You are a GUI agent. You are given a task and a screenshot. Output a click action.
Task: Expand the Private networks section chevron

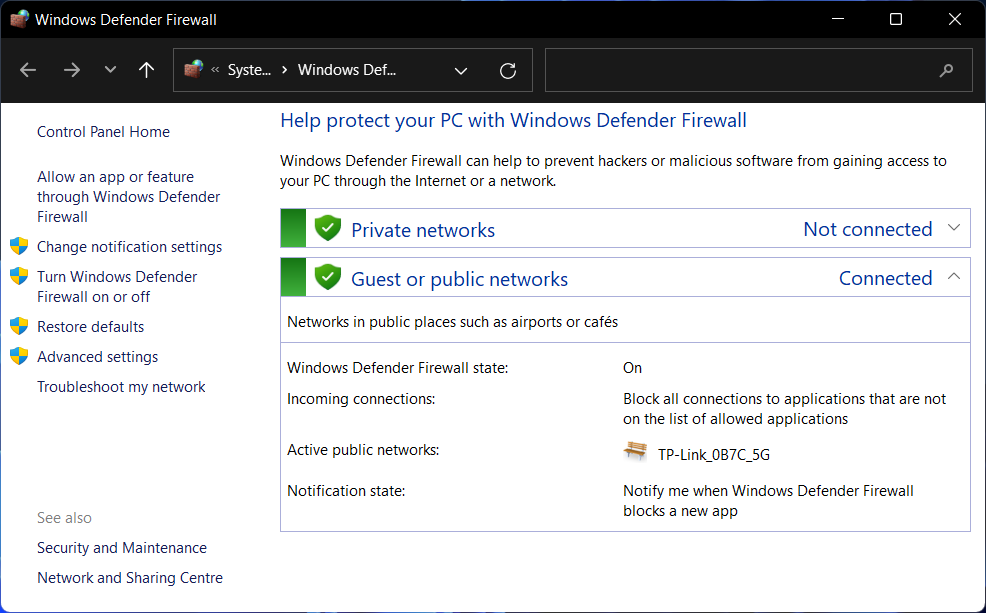click(954, 228)
